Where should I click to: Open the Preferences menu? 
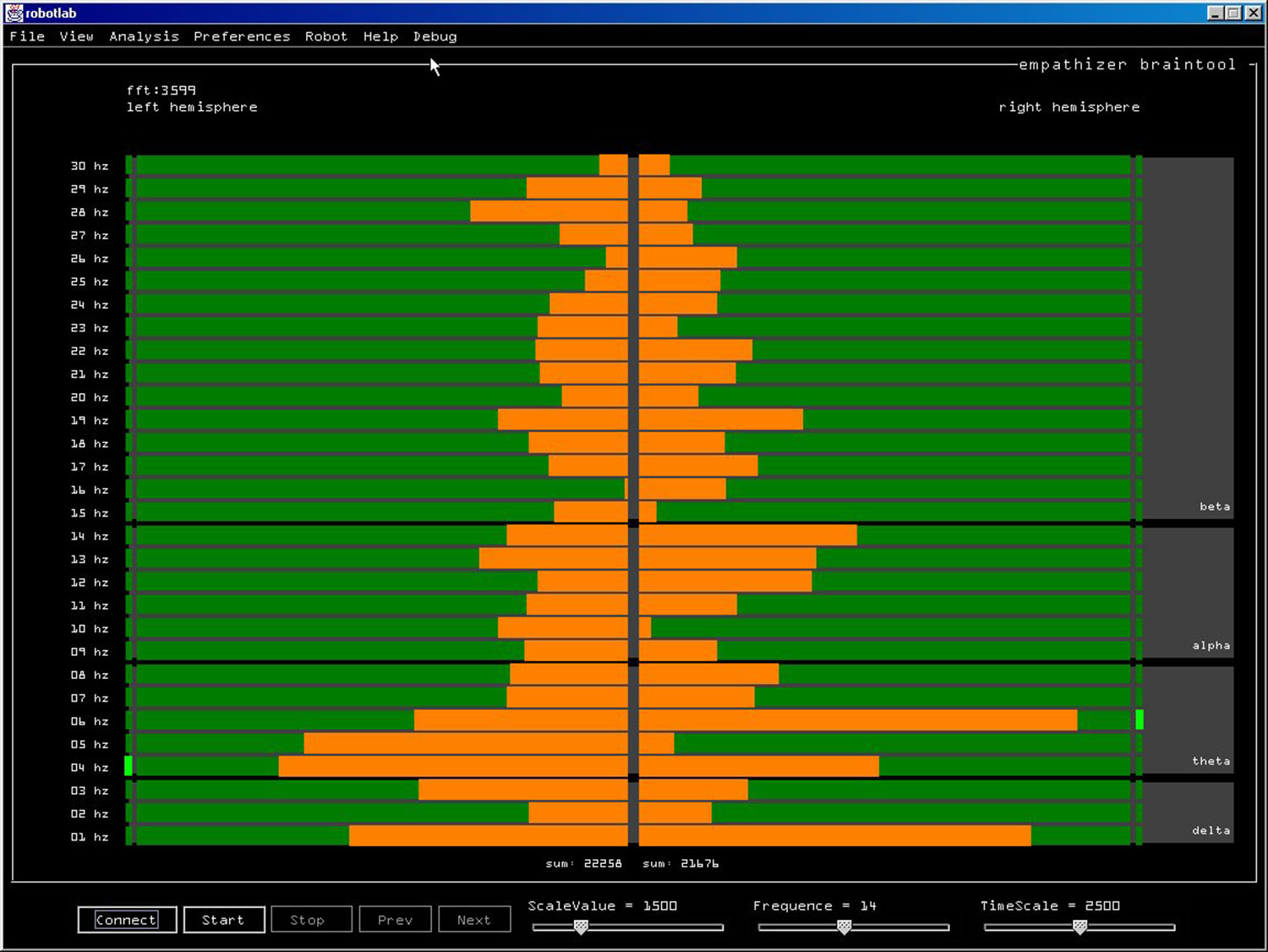242,36
